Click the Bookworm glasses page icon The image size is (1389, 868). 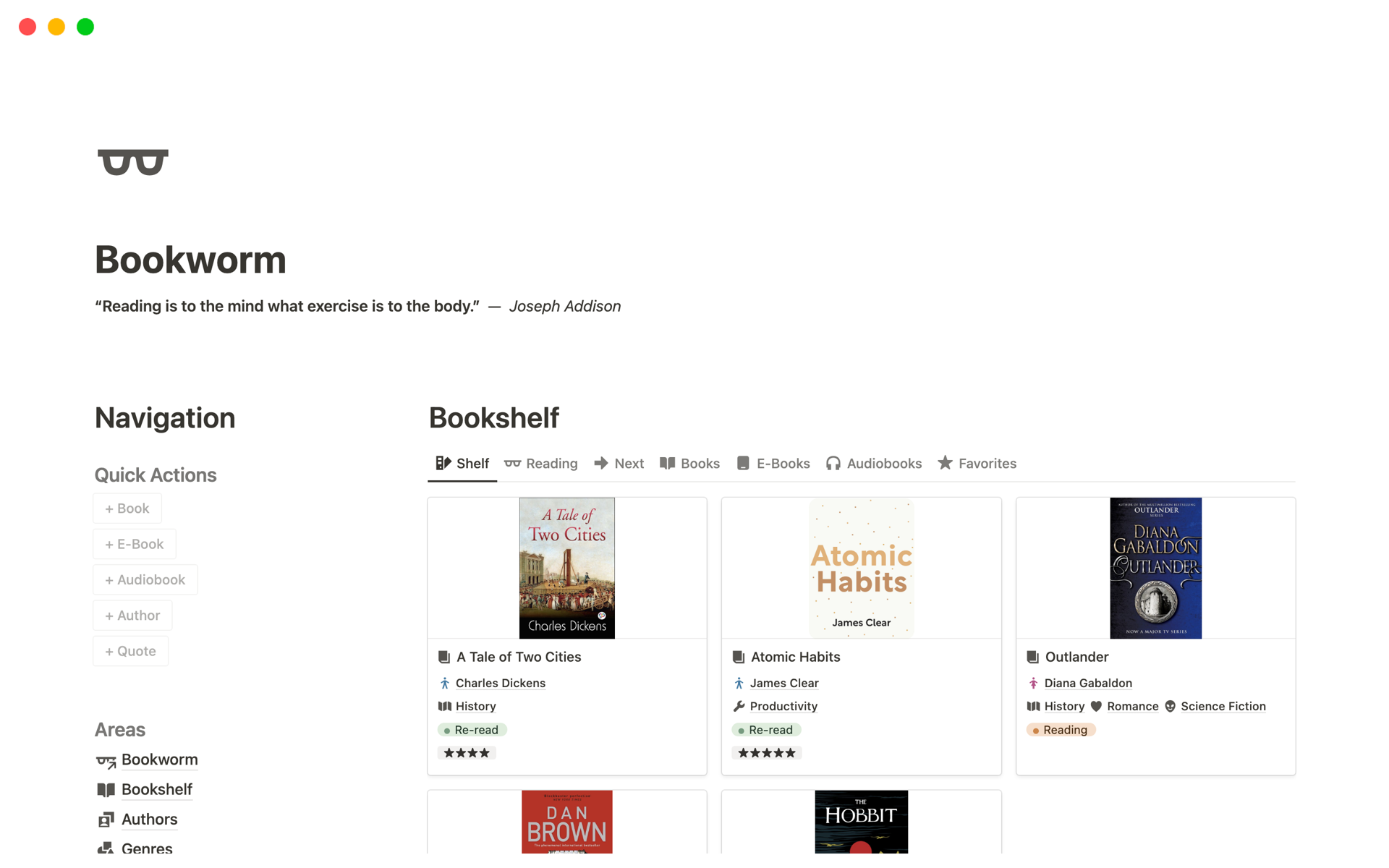coord(133,162)
